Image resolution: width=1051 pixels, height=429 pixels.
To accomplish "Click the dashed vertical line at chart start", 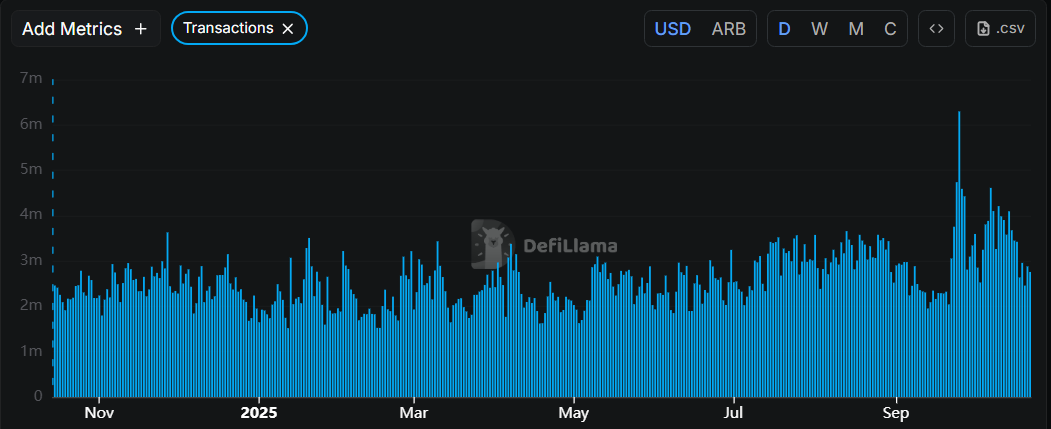I will (x=53, y=200).
